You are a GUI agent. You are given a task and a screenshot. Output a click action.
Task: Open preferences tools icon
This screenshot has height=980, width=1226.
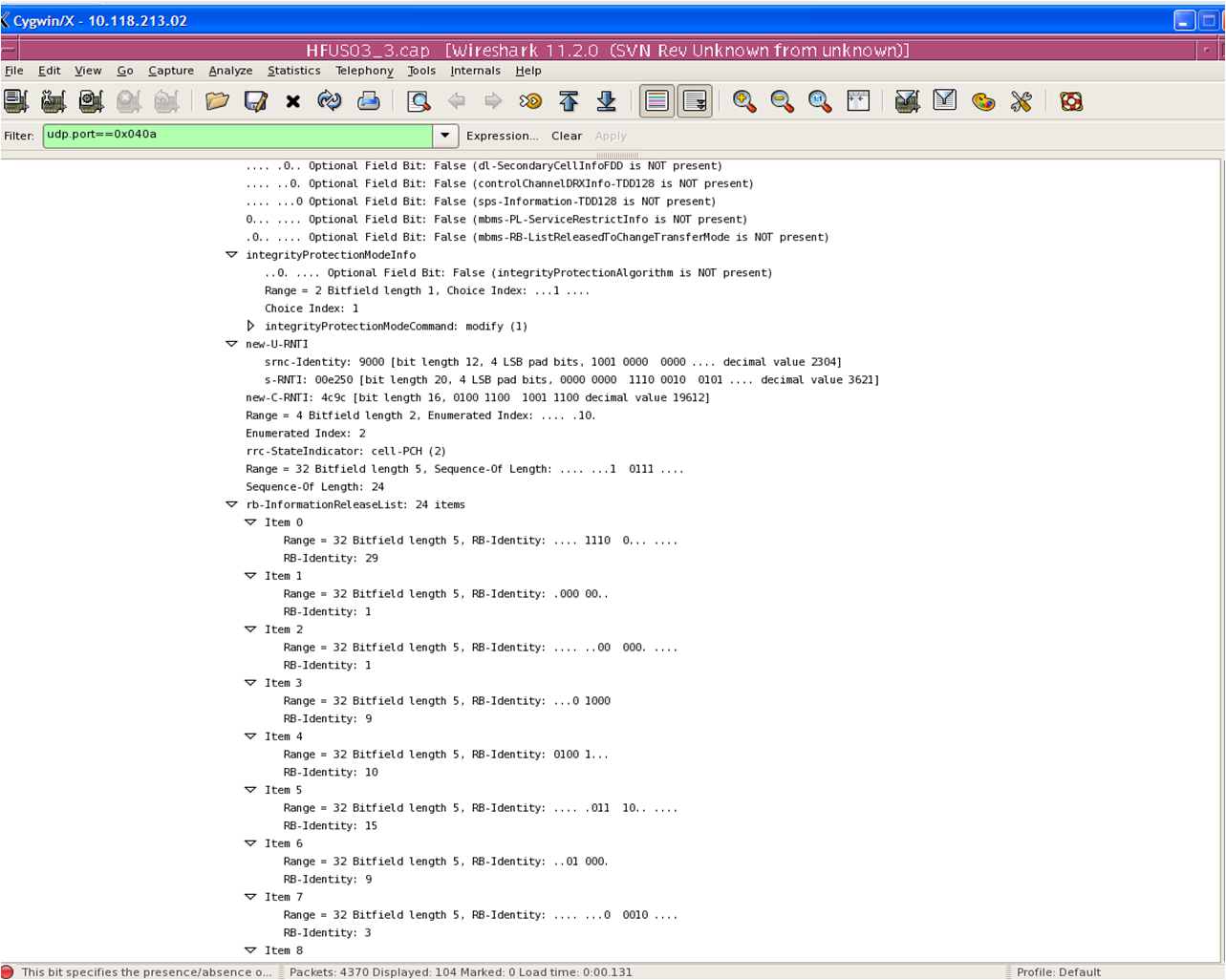[x=1021, y=101]
